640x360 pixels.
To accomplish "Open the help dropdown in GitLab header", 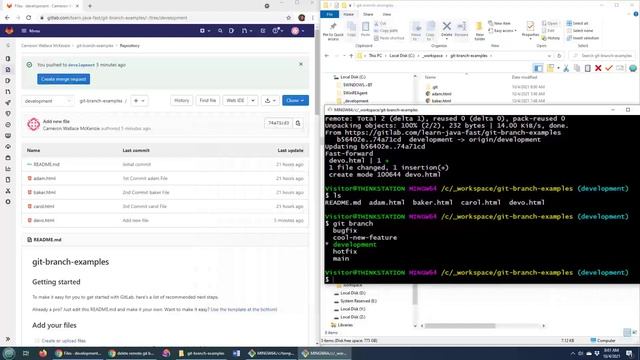I will pyautogui.click(x=278, y=31).
